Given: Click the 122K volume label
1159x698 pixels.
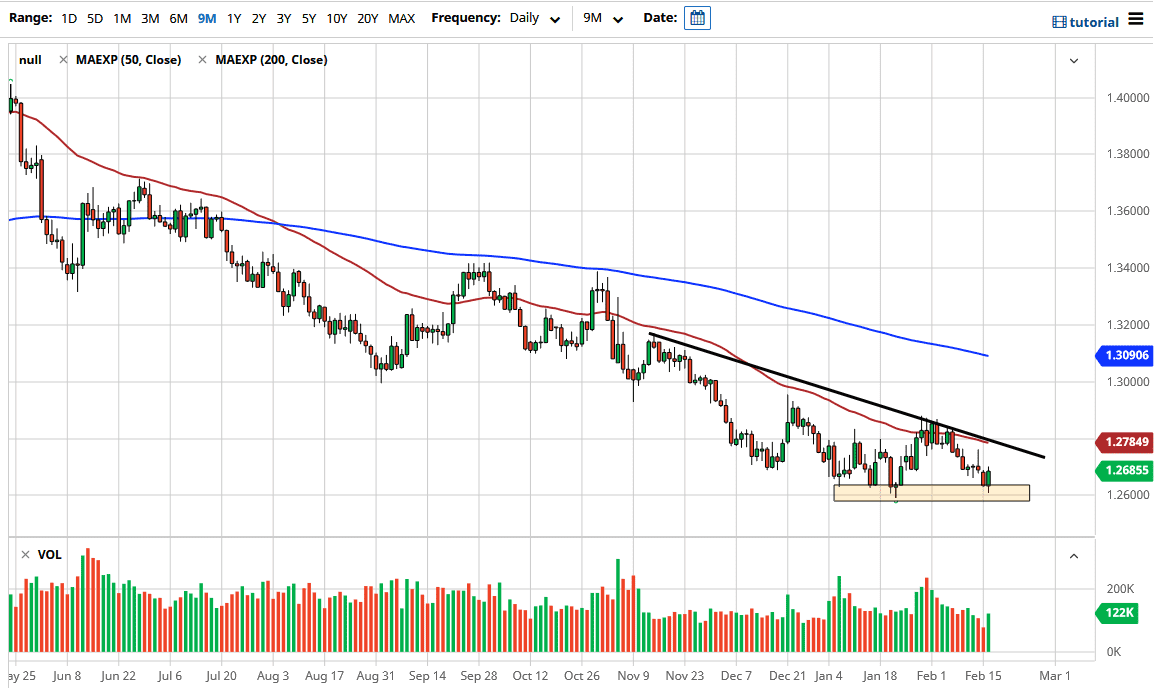Looking at the screenshot, I should coord(1117,613).
